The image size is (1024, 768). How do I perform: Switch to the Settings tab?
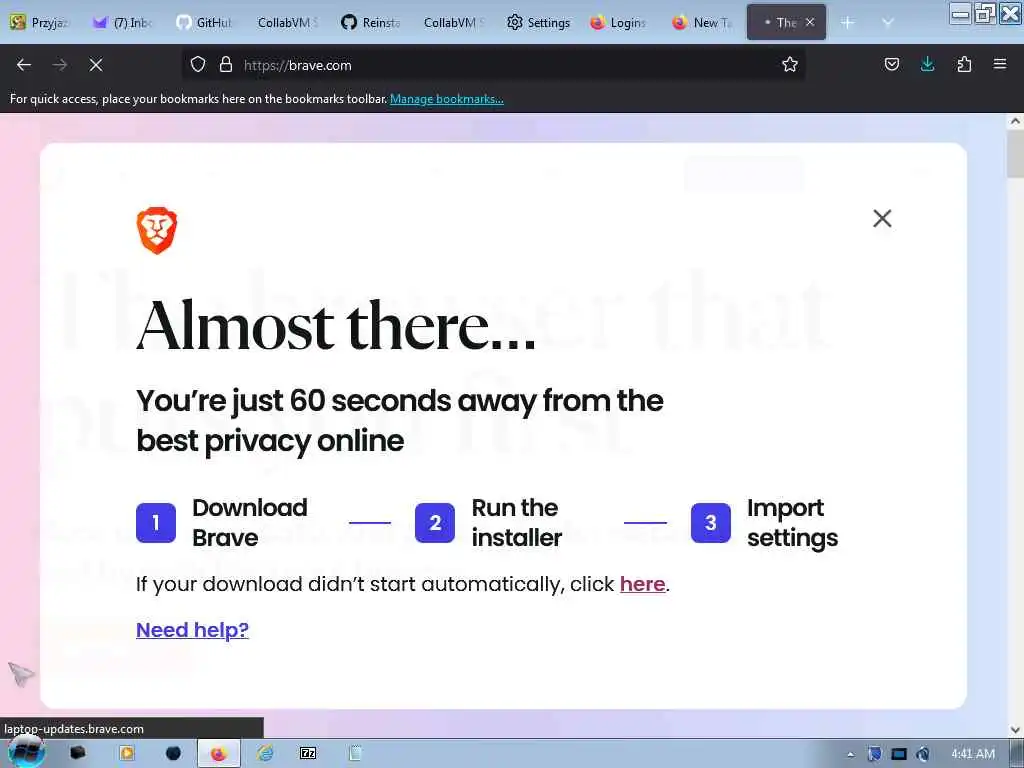pyautogui.click(x=538, y=23)
